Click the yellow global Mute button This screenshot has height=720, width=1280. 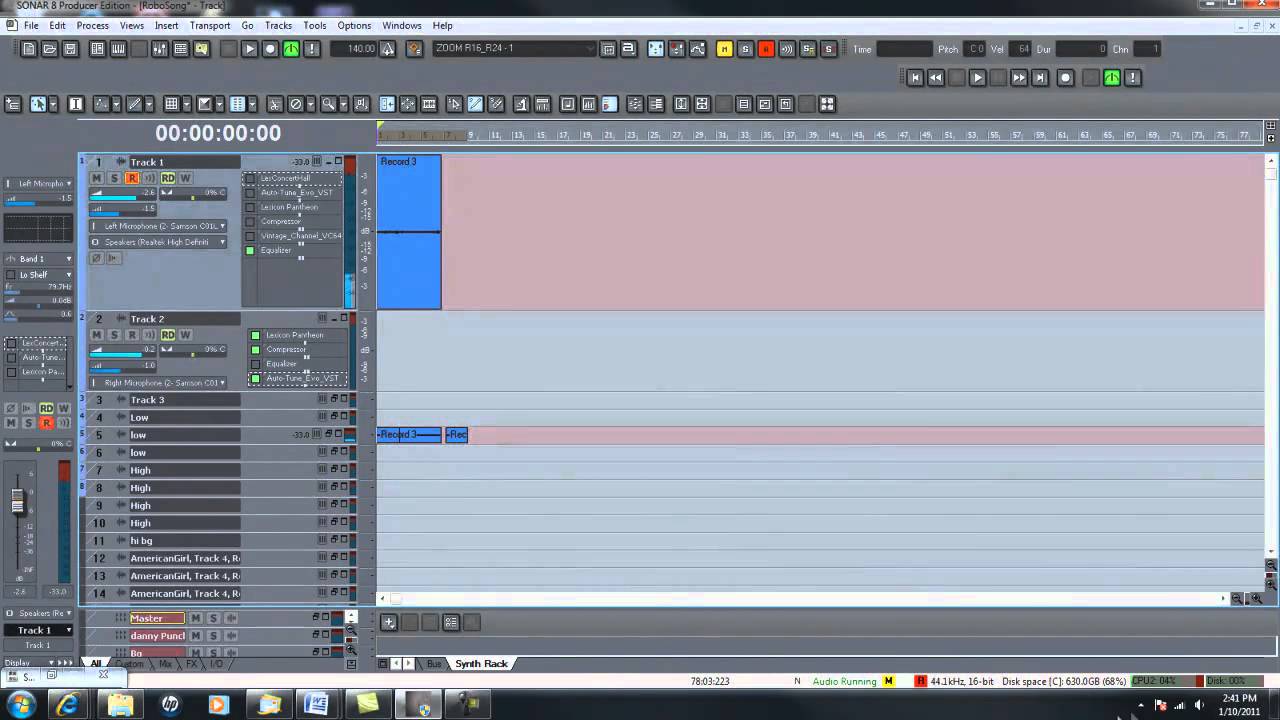click(x=724, y=48)
